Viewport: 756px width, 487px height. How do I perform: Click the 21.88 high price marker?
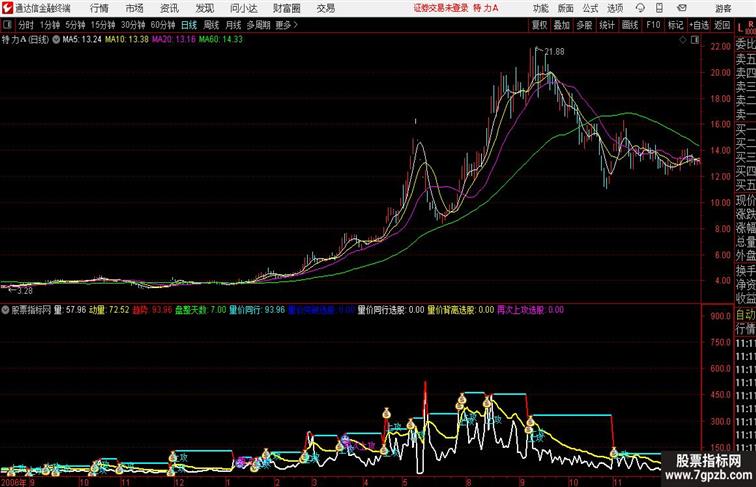554,52
